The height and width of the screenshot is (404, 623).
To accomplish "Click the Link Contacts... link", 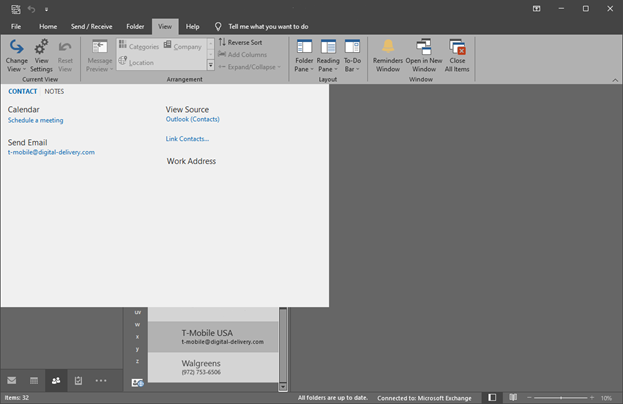I will click(x=187, y=139).
